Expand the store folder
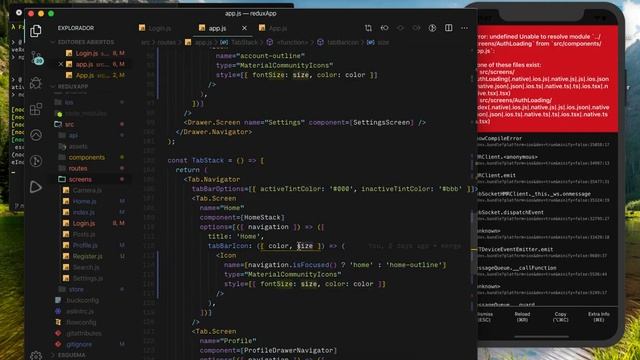640x360 pixels. tap(76, 289)
